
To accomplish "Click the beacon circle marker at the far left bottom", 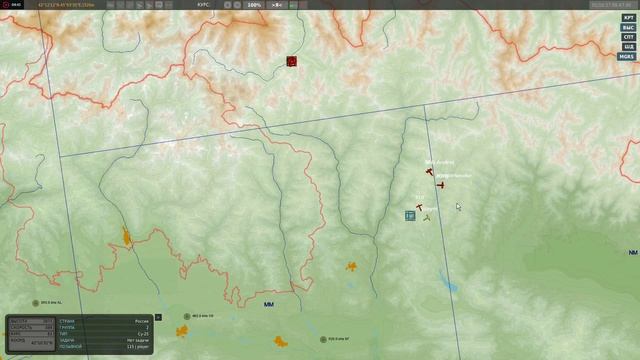I will tap(36, 303).
